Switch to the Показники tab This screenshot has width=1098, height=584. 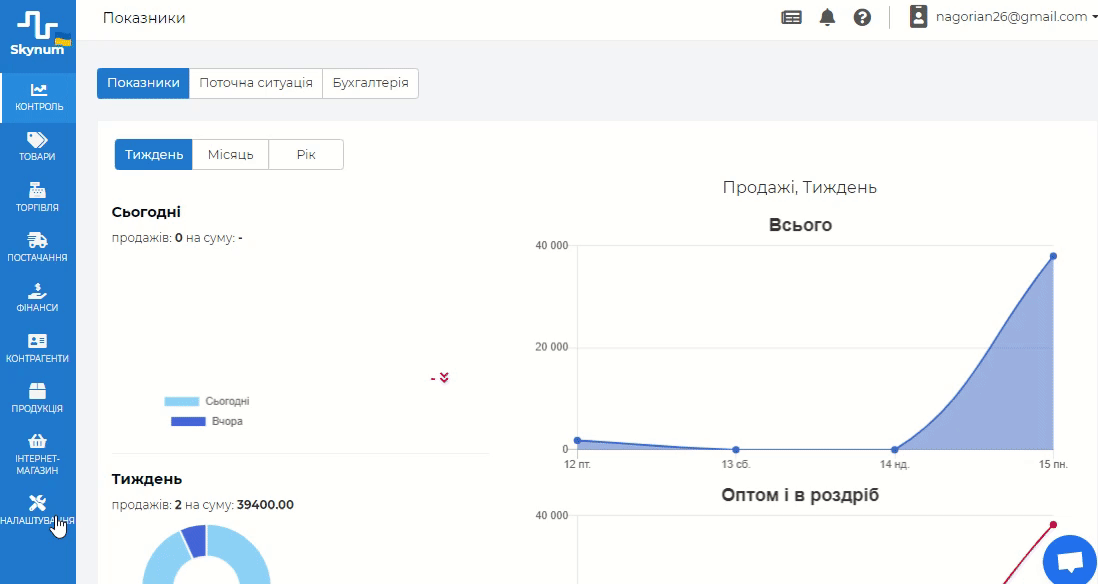click(143, 83)
